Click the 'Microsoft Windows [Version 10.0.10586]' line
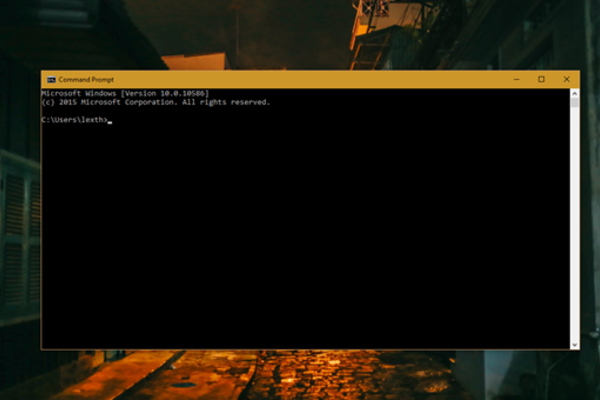The height and width of the screenshot is (400, 600). point(125,93)
